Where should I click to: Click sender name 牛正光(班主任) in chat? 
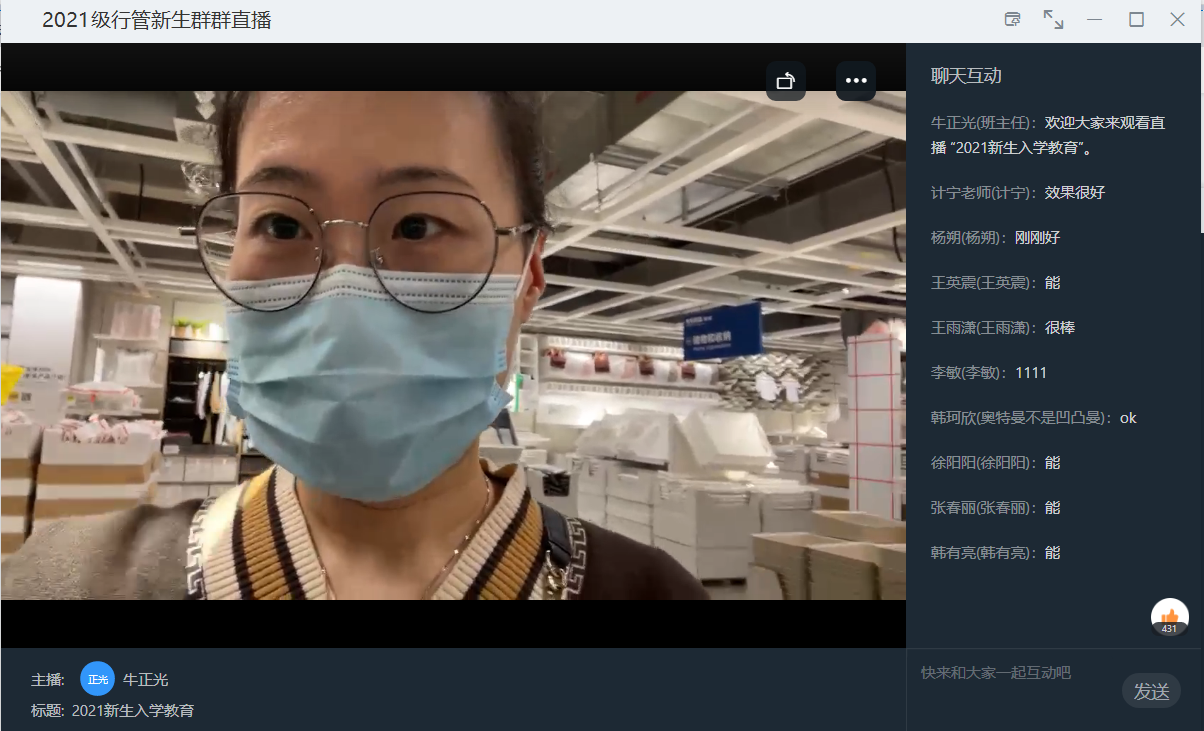tap(984, 123)
